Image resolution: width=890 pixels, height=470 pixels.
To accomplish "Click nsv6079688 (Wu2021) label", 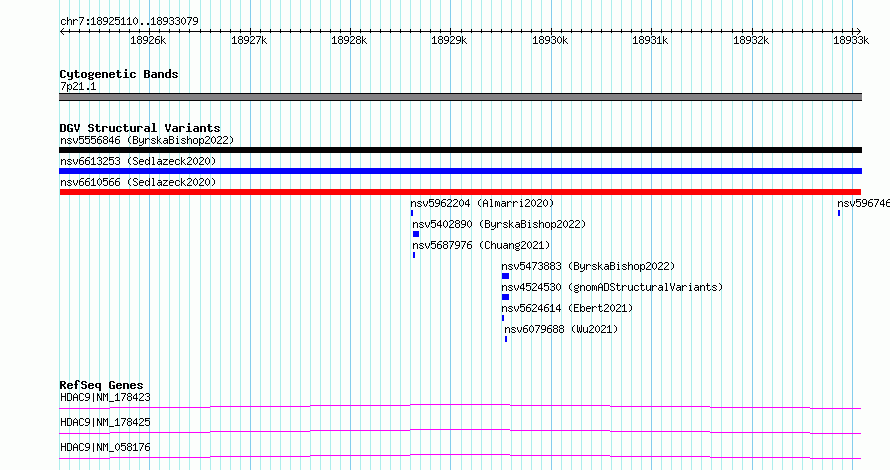I will (x=561, y=329).
